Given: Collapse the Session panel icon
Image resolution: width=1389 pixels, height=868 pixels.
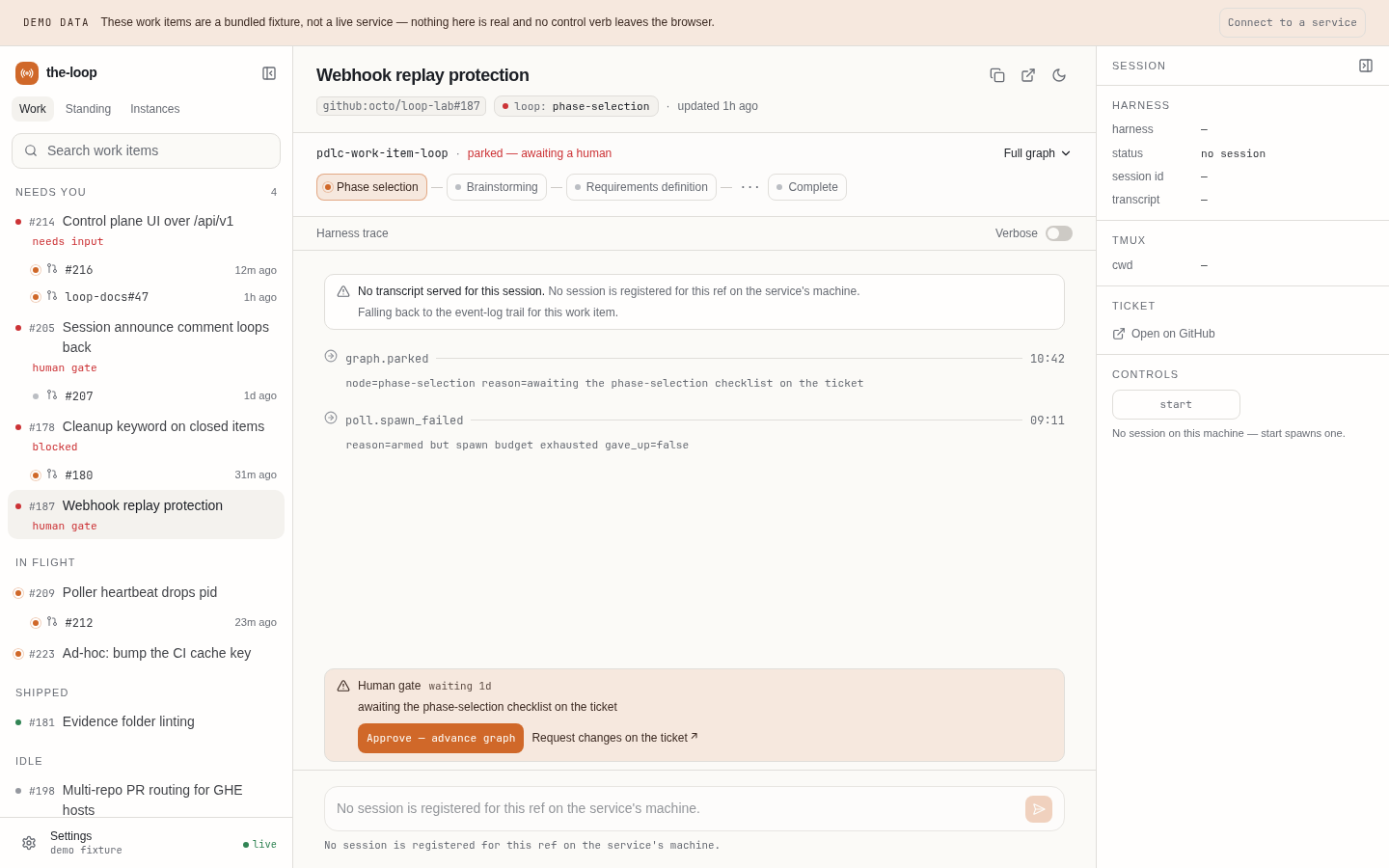Looking at the screenshot, I should coord(1366,66).
